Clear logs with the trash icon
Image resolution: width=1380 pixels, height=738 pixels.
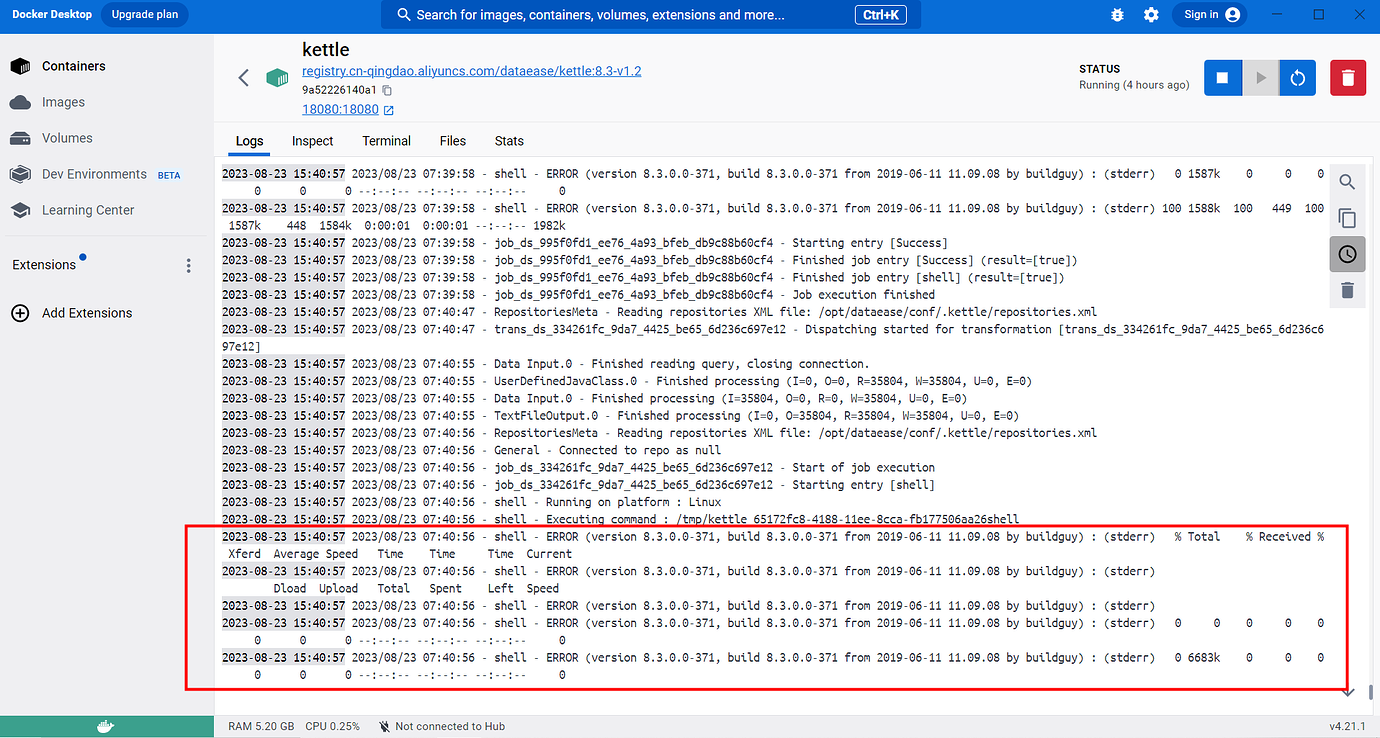(x=1347, y=290)
